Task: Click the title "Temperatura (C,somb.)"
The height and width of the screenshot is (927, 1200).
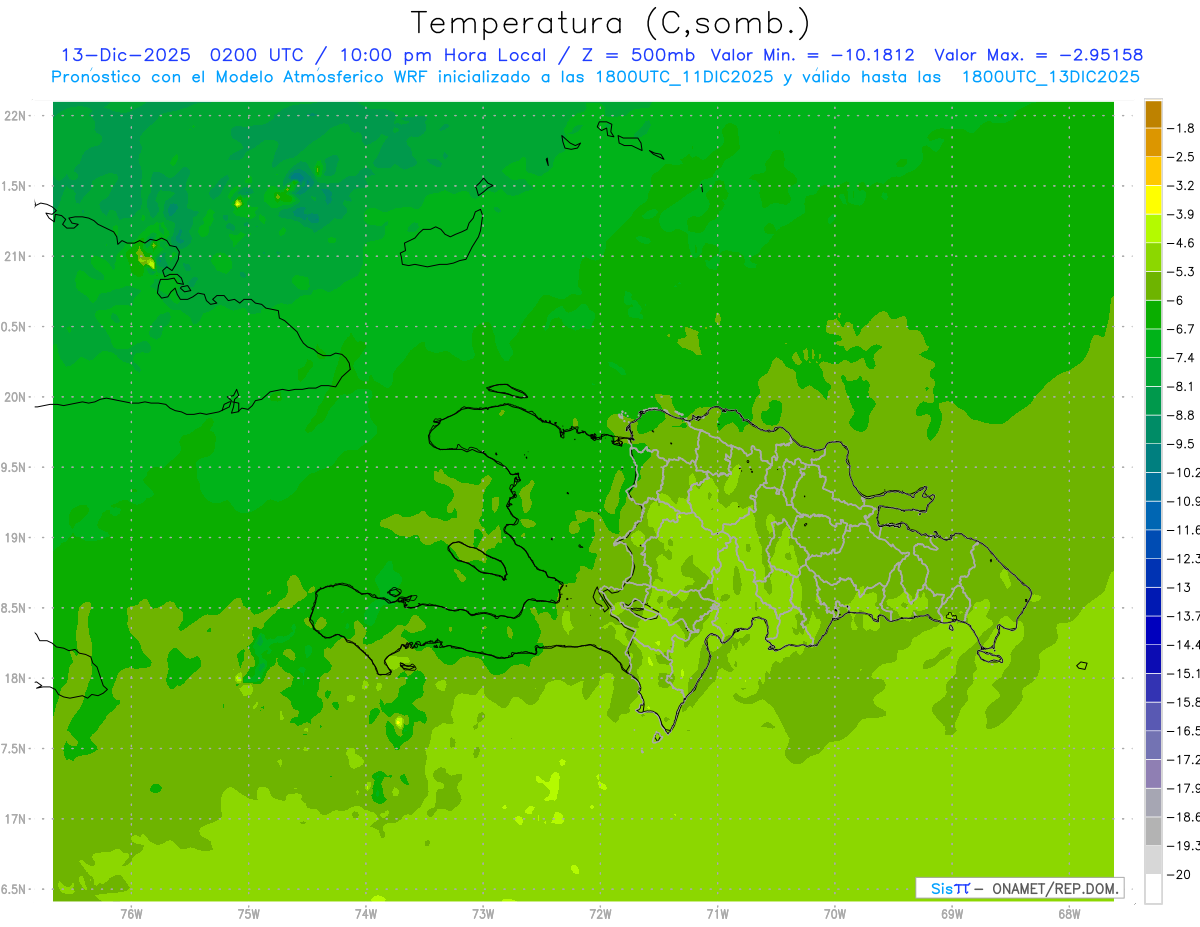Action: pyautogui.click(x=611, y=23)
